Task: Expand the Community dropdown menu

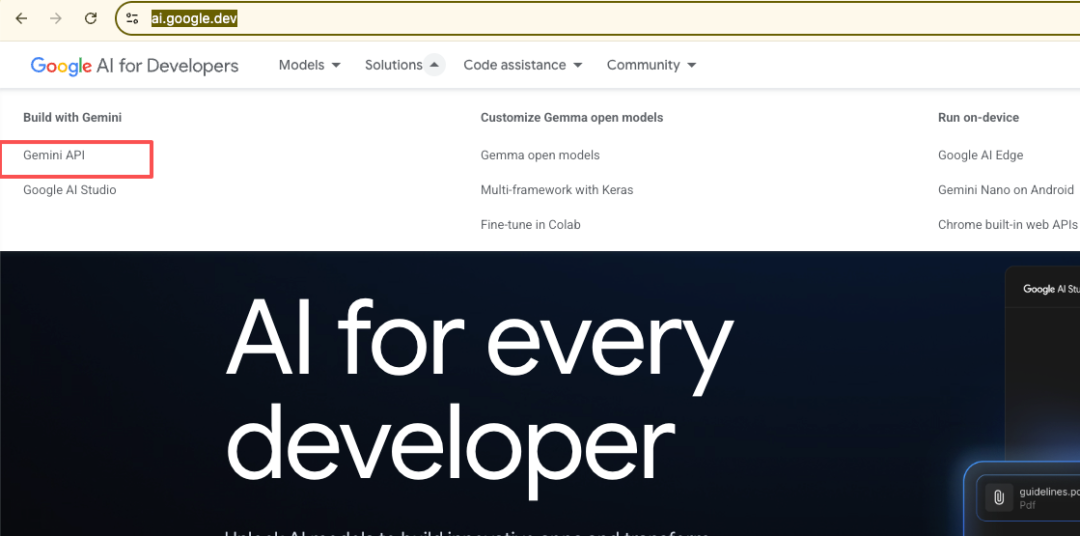Action: click(x=651, y=65)
